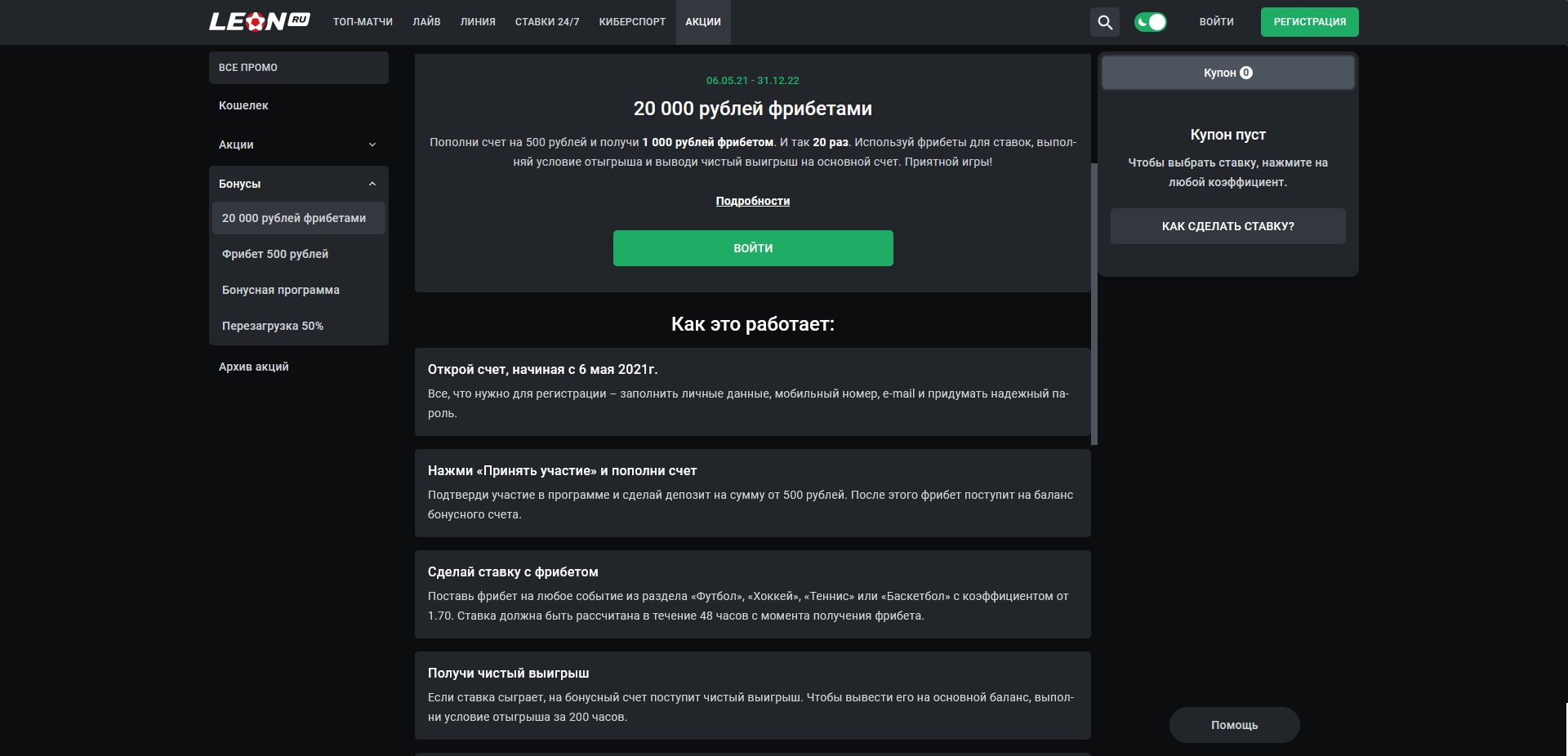The image size is (1568, 756).
Task: Open the ЛИНИЯ menu item
Action: 478,22
